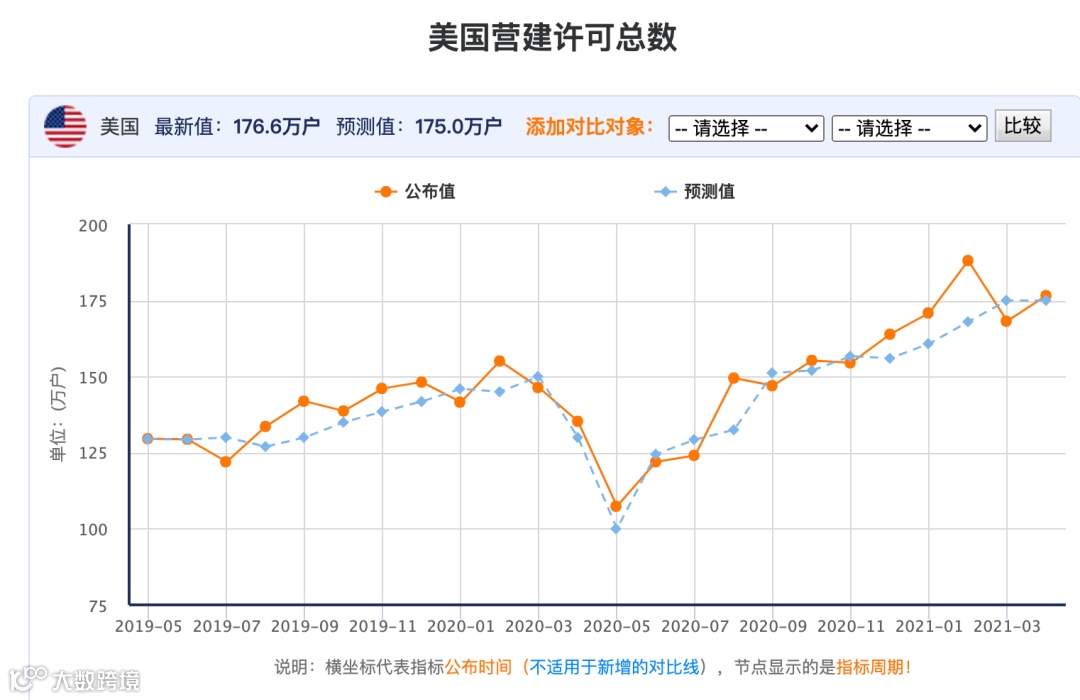The width and height of the screenshot is (1080, 700).
Task: Click the 比较 button
Action: click(1023, 126)
